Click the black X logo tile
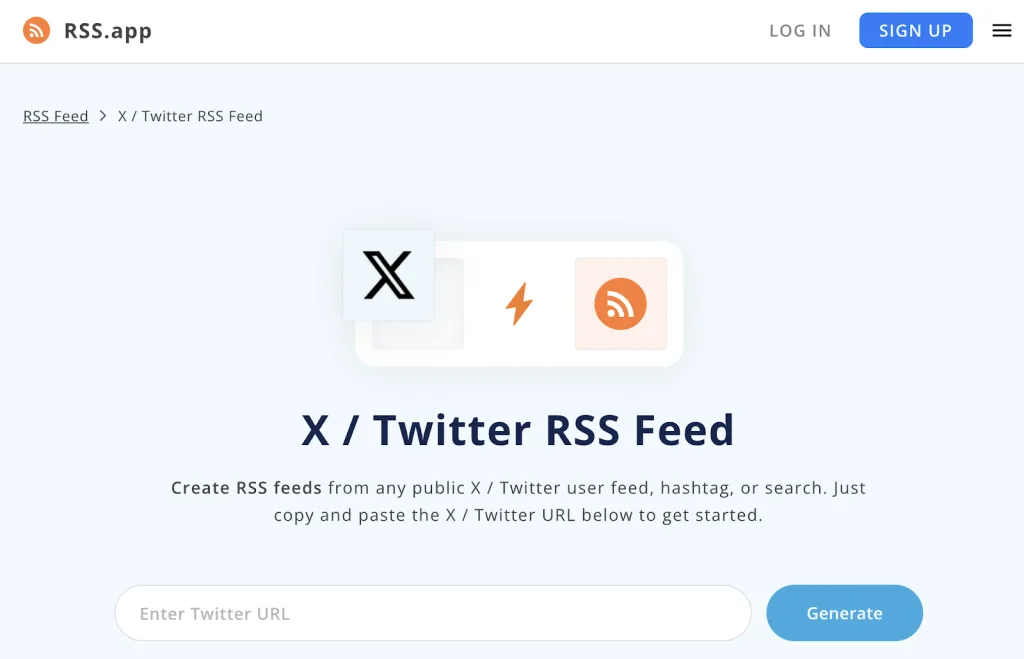Image resolution: width=1024 pixels, height=659 pixels. point(389,275)
